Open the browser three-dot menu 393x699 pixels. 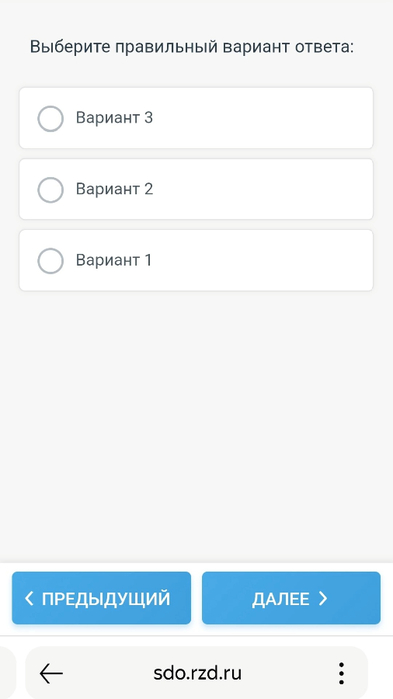tap(341, 673)
